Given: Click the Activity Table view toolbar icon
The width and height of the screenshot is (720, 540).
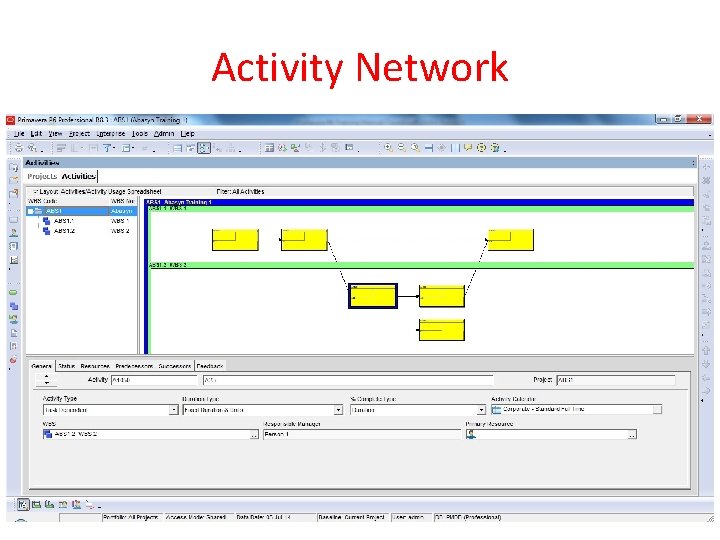Looking at the screenshot, I should click(178, 148).
